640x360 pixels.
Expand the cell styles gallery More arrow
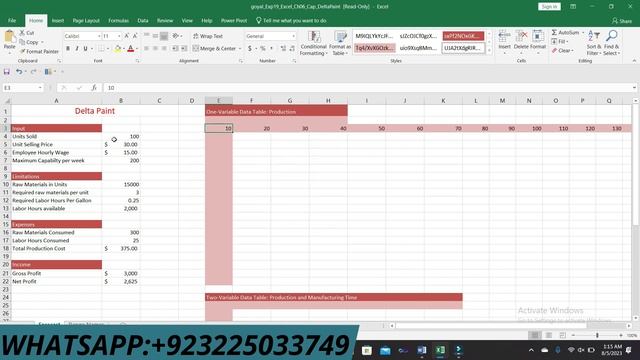[489, 50]
